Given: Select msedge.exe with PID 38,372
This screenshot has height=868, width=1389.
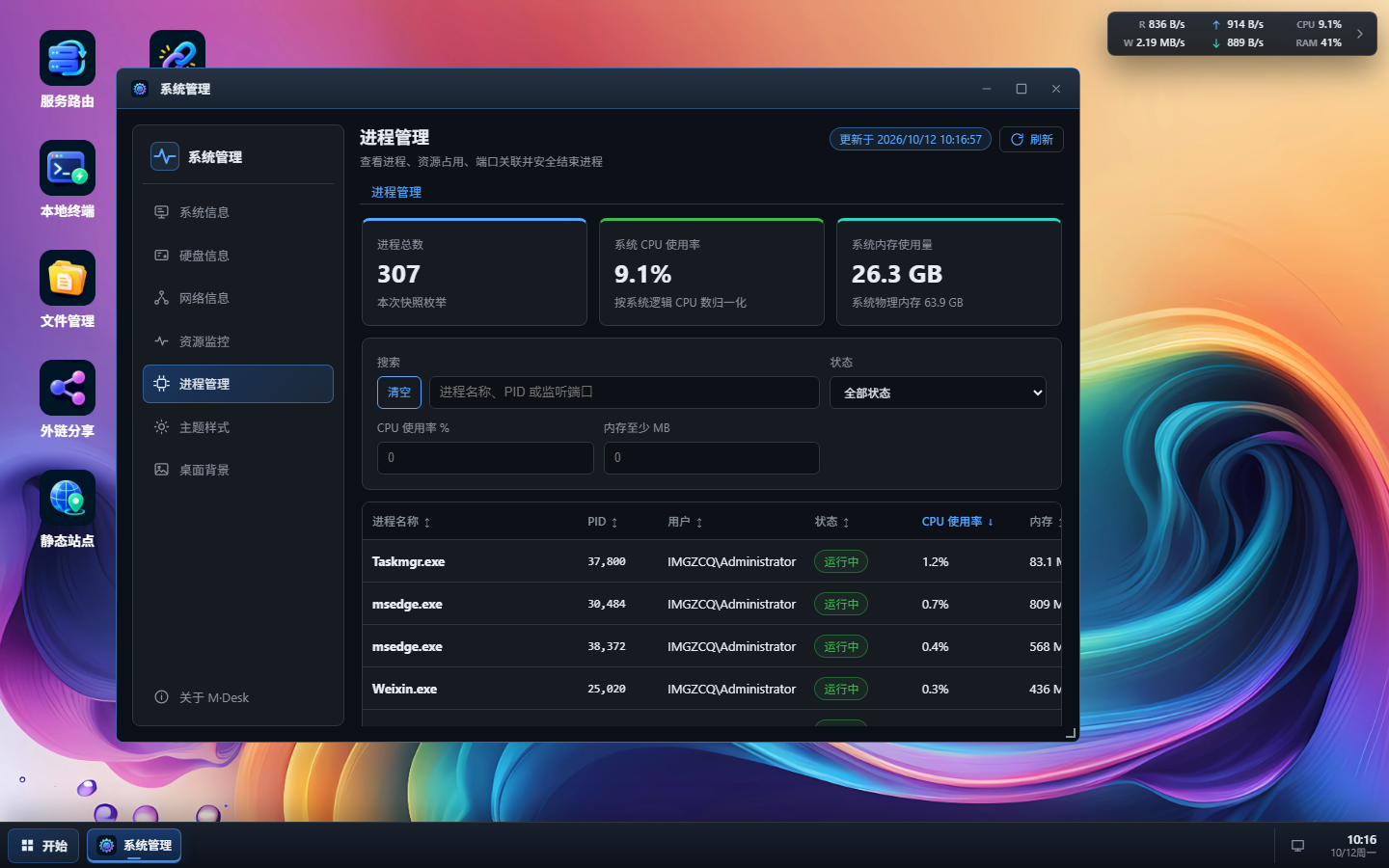Looking at the screenshot, I should pos(712,646).
